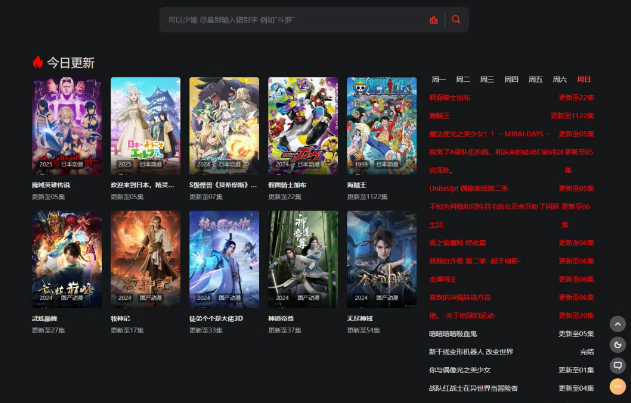This screenshot has height=403, width=631.
Task: Open the 假面骑士加布 poster thumbnail
Action: [303, 126]
